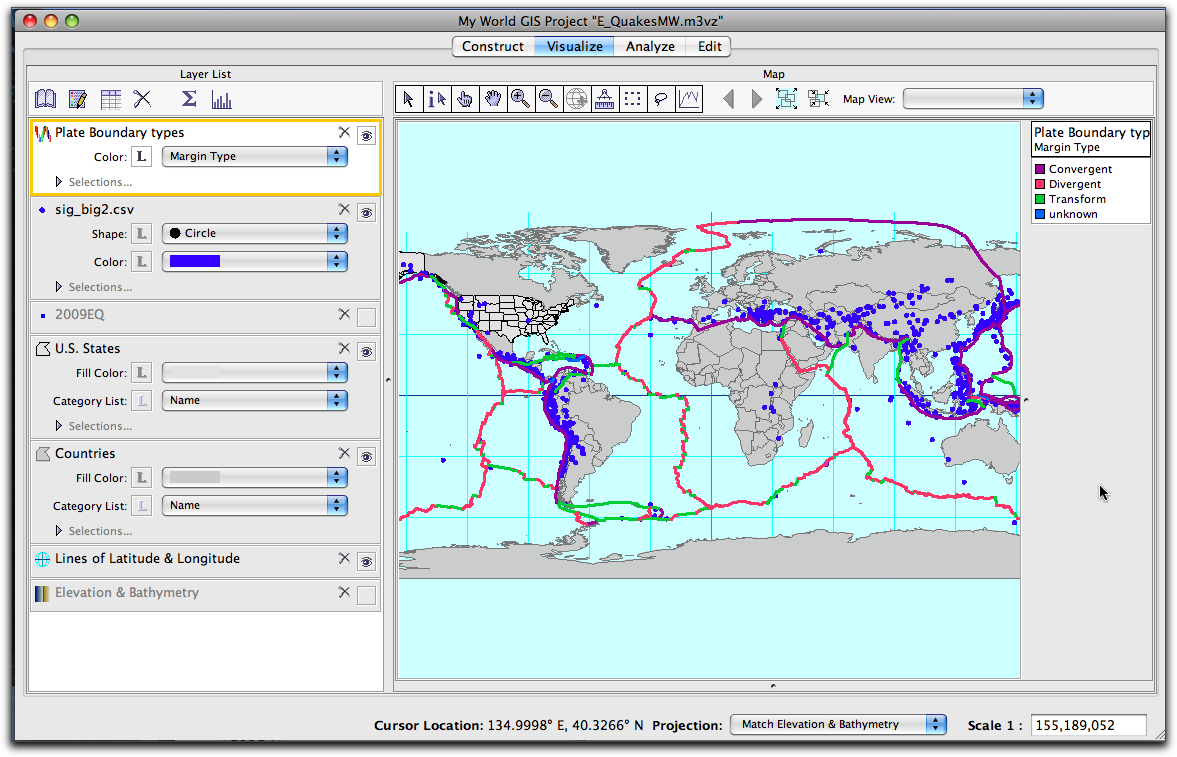Remove the Countries layer

click(x=343, y=452)
